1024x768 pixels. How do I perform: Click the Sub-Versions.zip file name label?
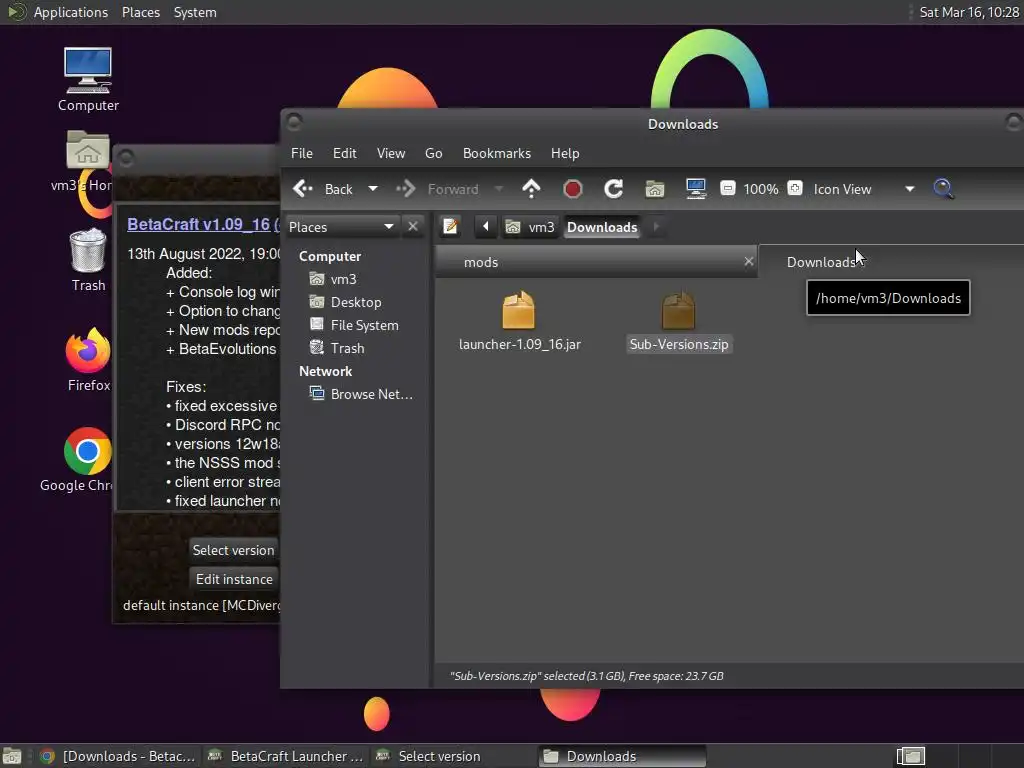[x=679, y=344]
